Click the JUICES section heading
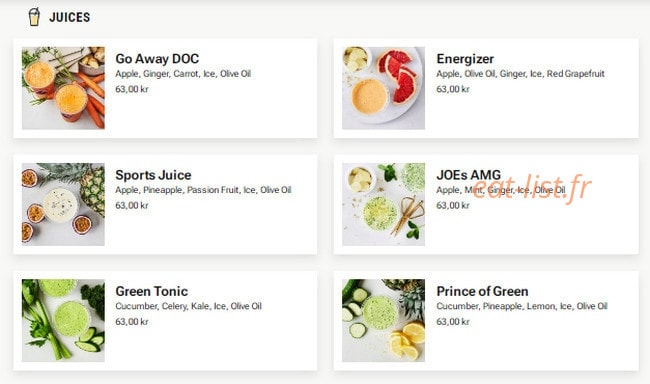Screen dimensions: 650x384 click(x=70, y=17)
